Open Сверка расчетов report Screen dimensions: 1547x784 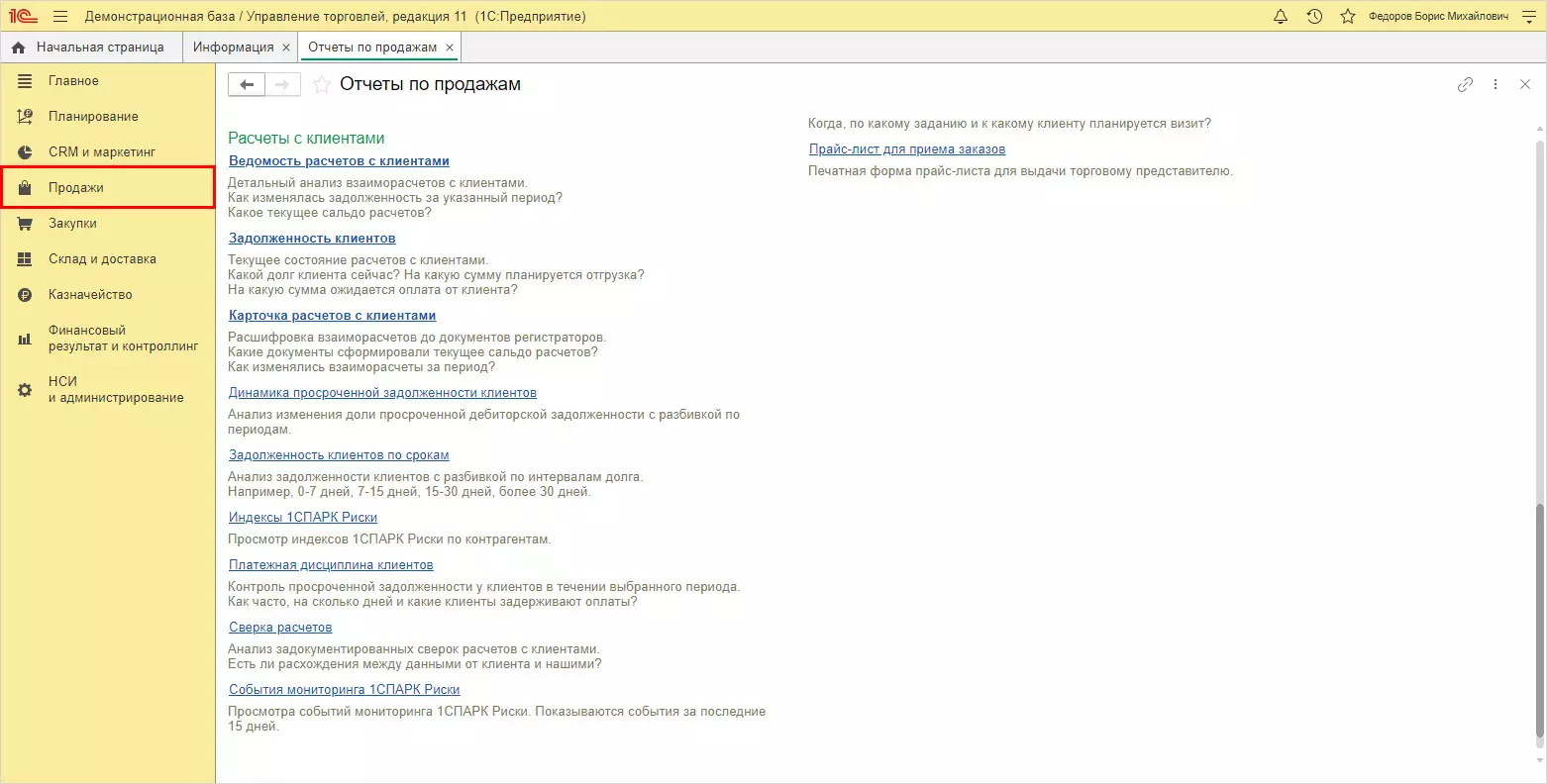(x=280, y=628)
